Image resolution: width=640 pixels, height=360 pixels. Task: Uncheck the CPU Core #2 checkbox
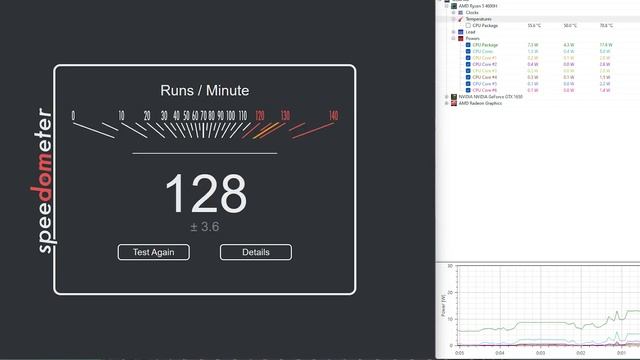pyautogui.click(x=468, y=64)
